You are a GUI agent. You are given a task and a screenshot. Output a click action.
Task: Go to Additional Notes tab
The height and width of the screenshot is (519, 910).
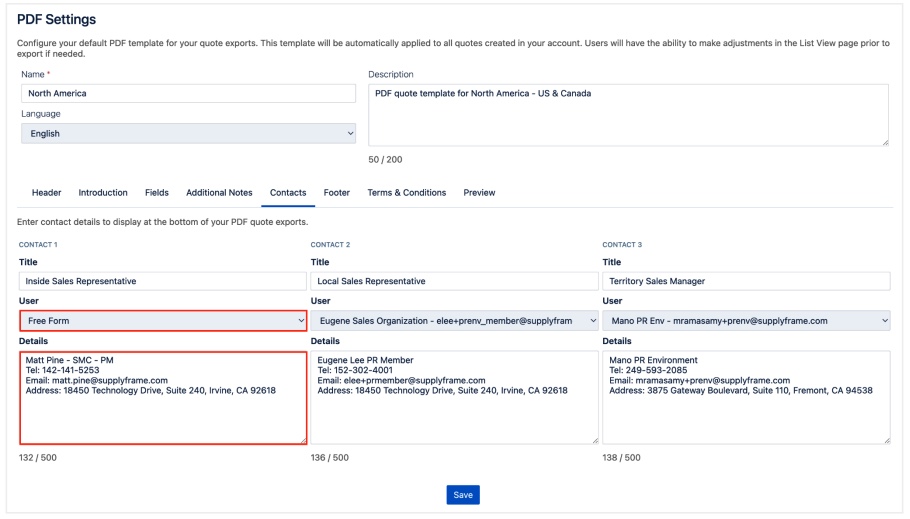219,193
